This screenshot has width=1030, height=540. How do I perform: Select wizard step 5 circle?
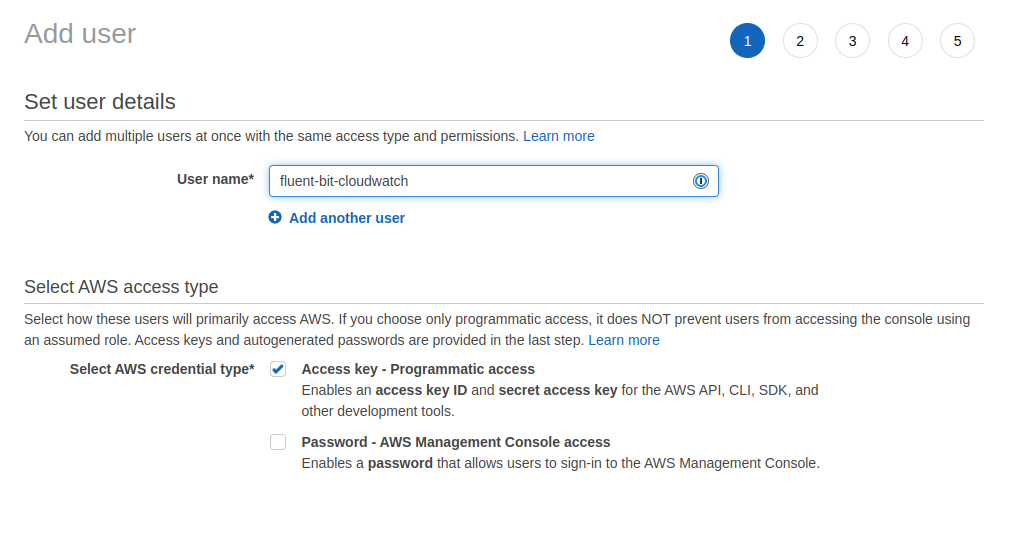tap(958, 41)
